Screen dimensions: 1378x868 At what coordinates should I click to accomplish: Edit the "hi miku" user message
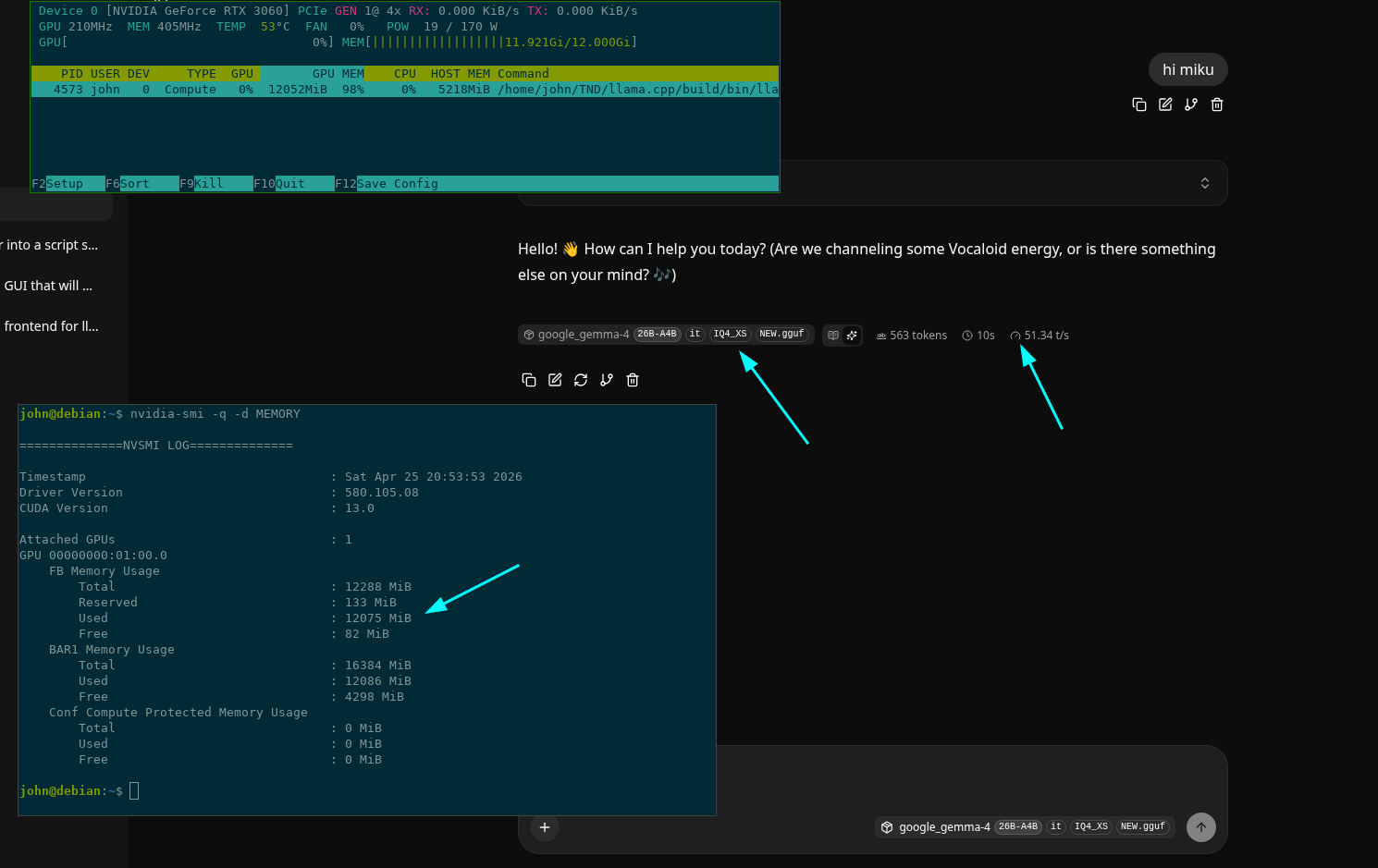[1165, 104]
